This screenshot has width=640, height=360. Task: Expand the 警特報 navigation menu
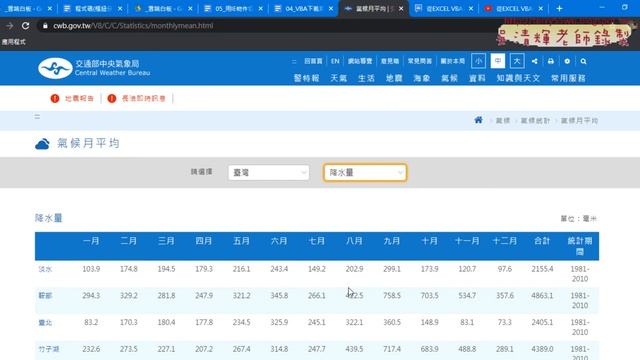307,78
